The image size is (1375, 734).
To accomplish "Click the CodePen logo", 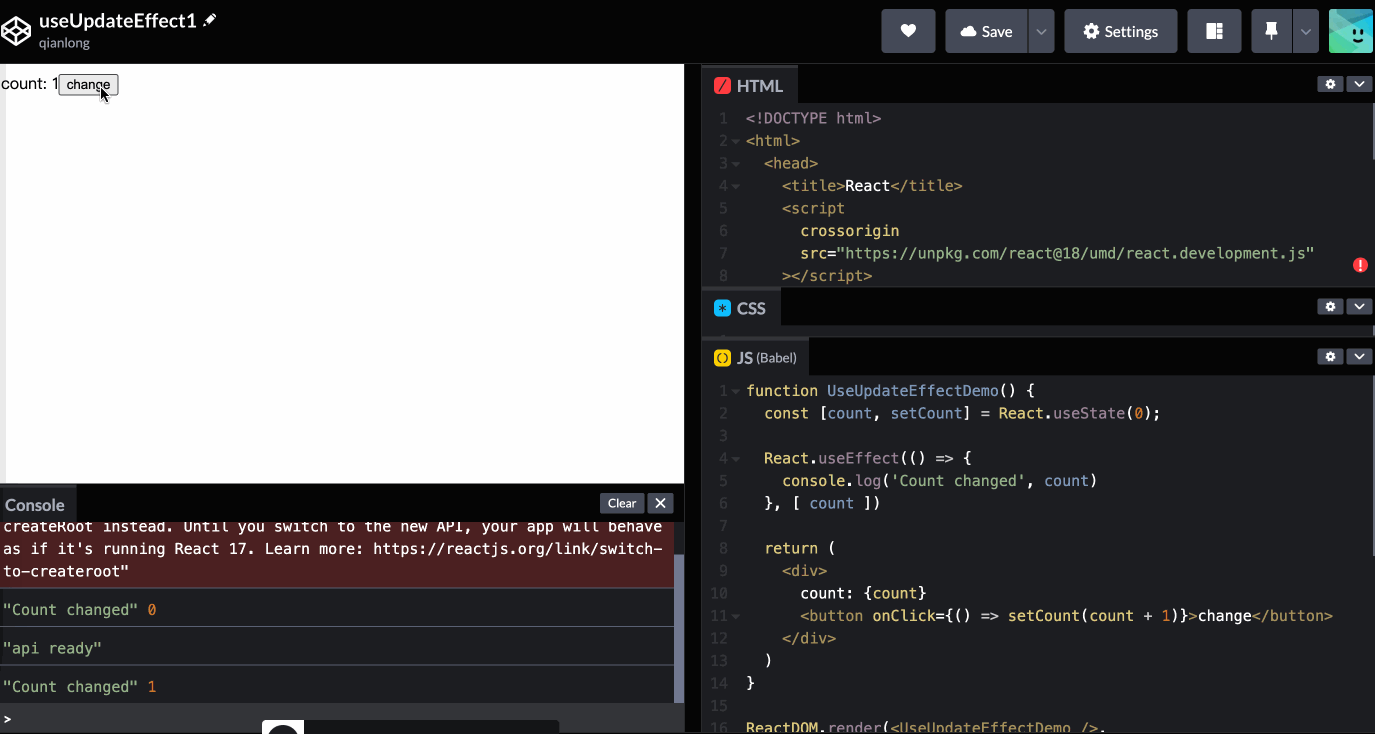I will tap(17, 31).
